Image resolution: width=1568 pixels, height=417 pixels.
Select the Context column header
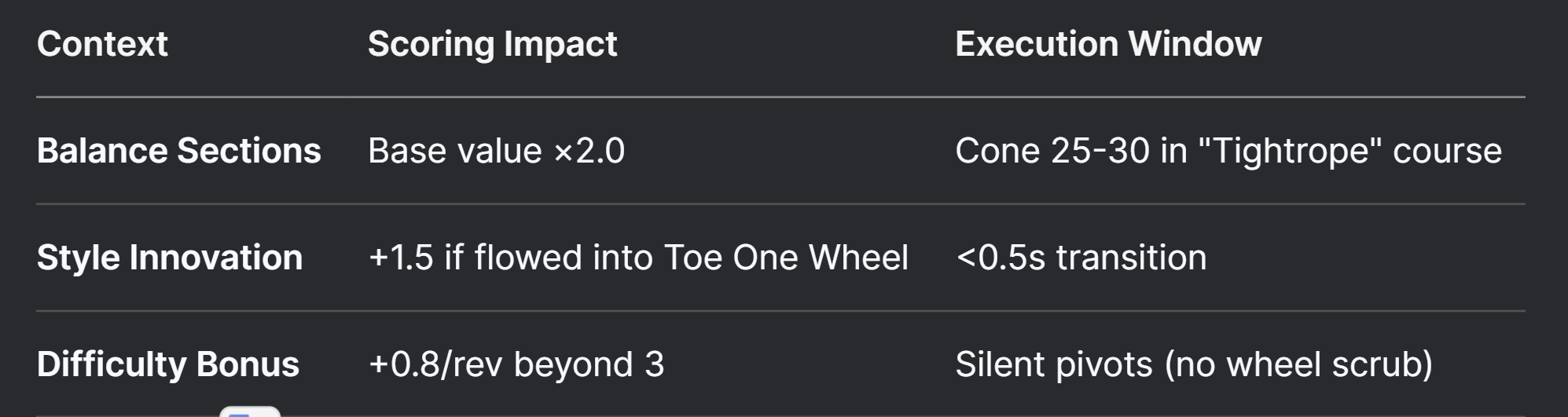[x=102, y=44]
